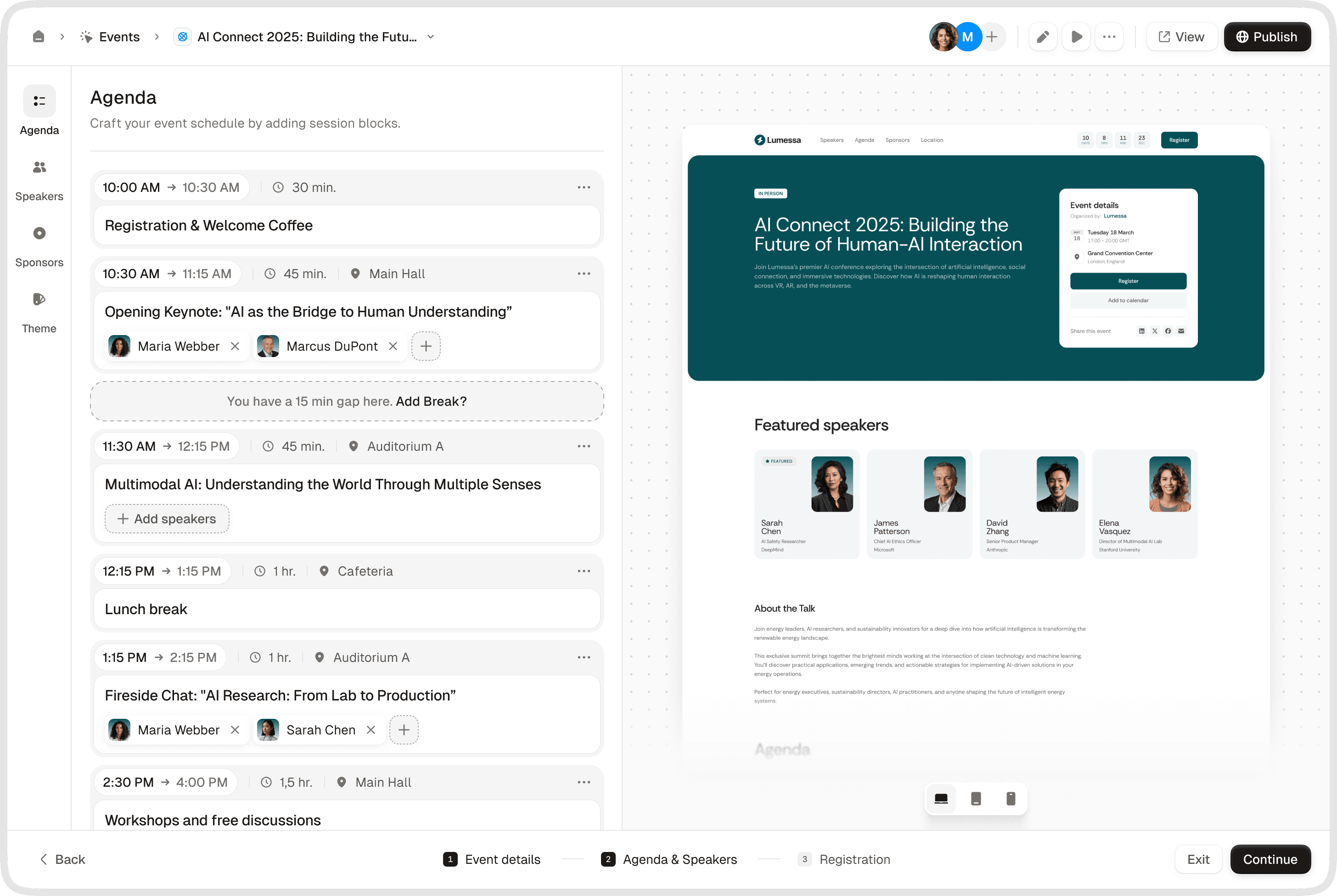Open the top bar three-dots menu
Image resolution: width=1337 pixels, height=896 pixels.
click(x=1109, y=37)
